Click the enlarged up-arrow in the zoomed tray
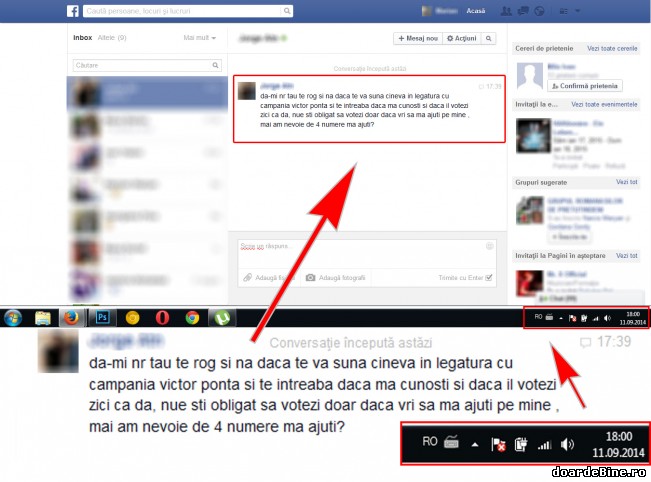Screen dimensions: 651x482 (x=475, y=445)
